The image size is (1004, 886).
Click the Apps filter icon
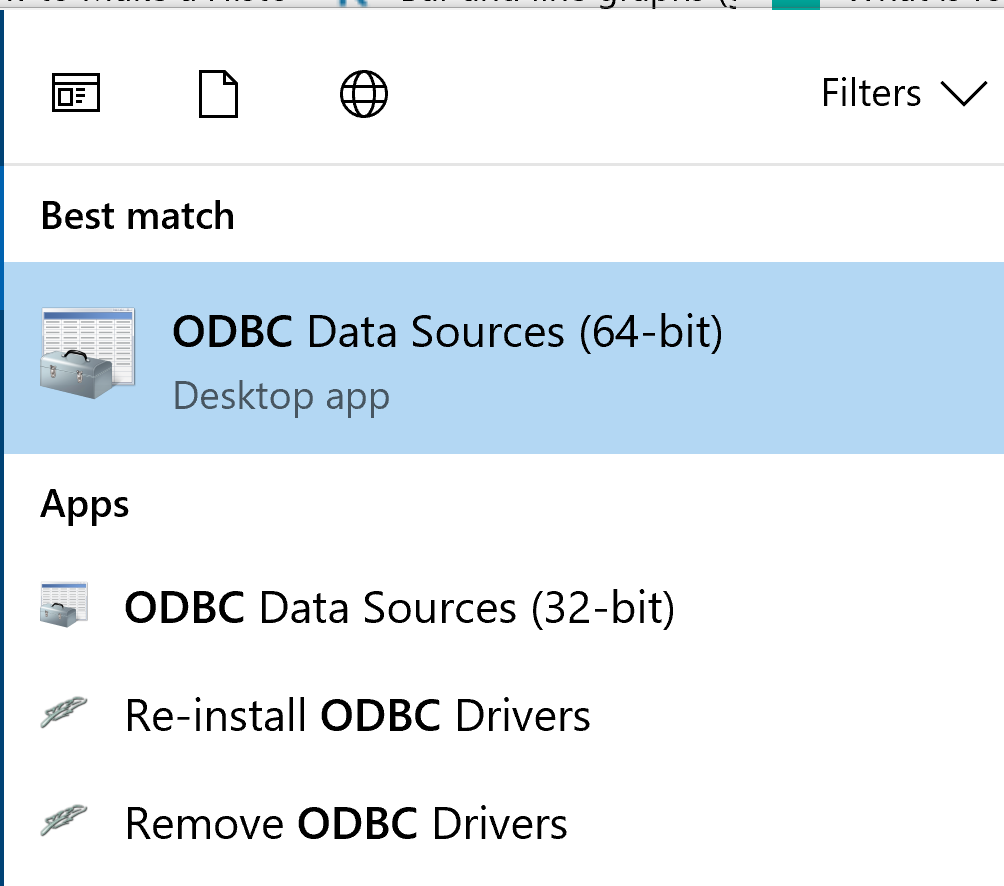(x=75, y=93)
